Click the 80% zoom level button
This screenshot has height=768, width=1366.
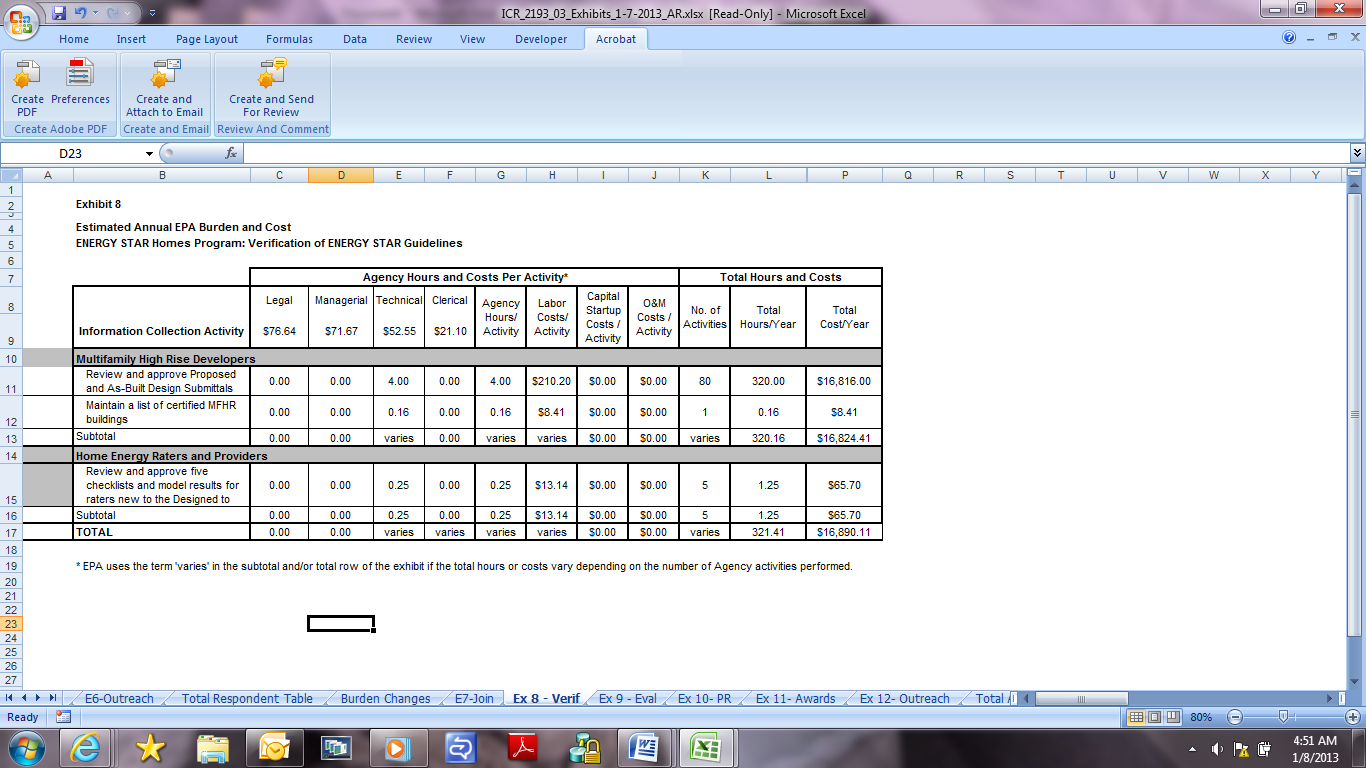[x=1201, y=717]
